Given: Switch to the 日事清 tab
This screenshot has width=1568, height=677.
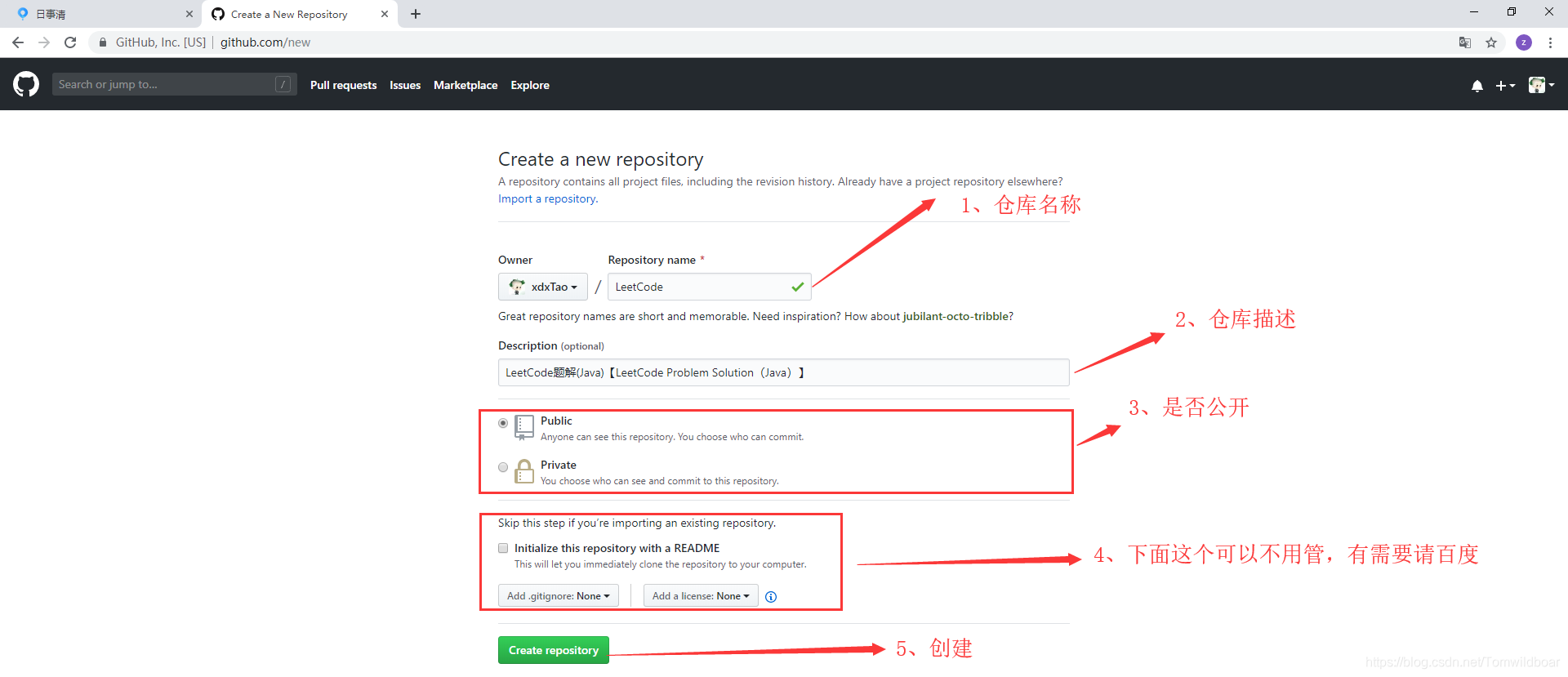Looking at the screenshot, I should click(x=100, y=14).
